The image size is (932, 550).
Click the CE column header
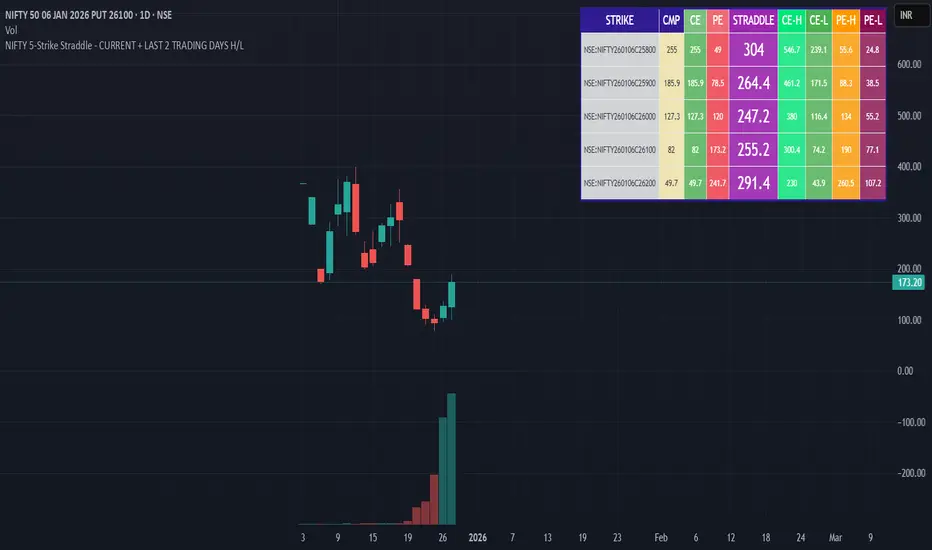pyautogui.click(x=695, y=20)
